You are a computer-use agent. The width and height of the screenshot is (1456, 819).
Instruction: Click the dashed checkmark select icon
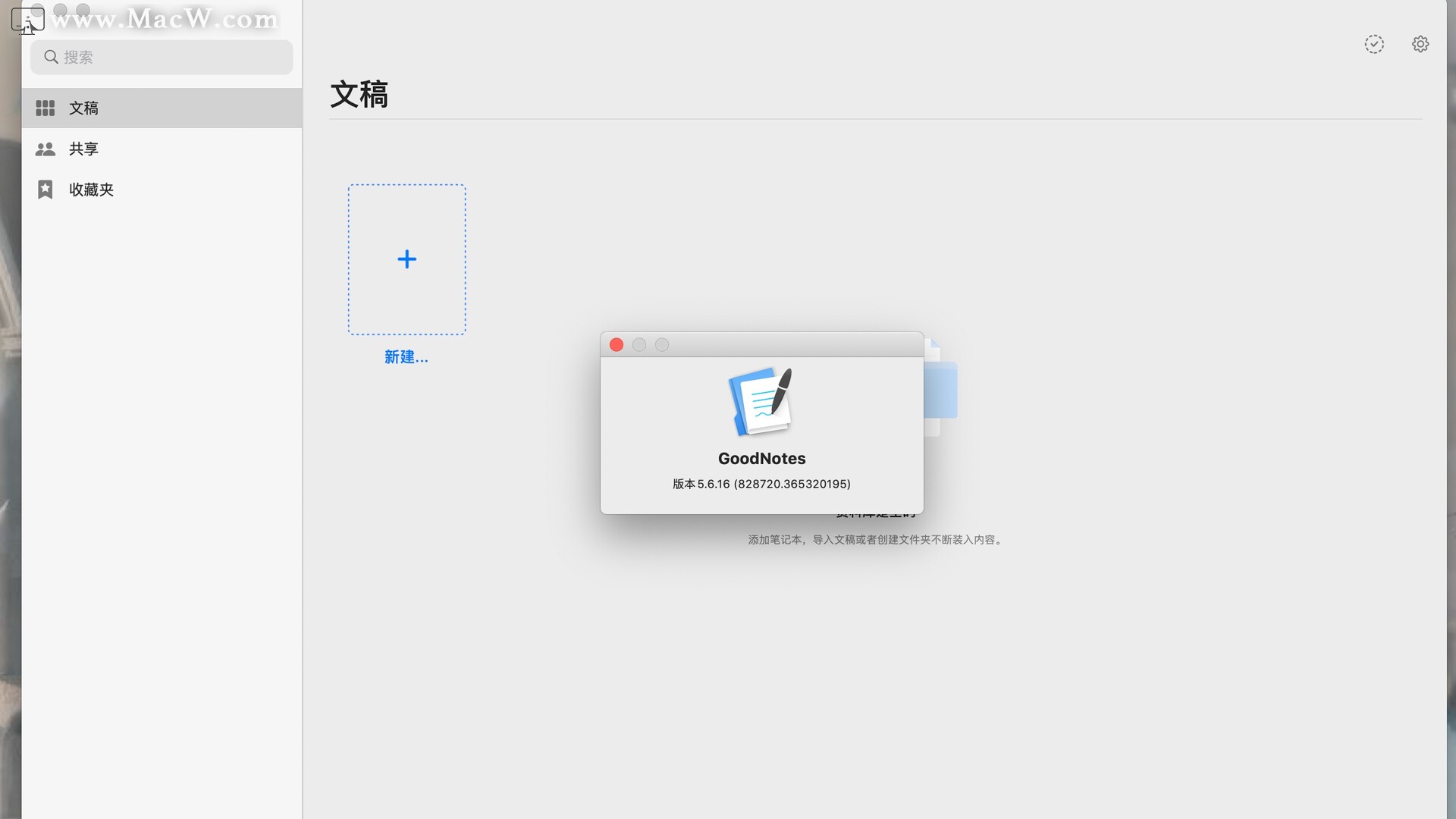coord(1373,44)
